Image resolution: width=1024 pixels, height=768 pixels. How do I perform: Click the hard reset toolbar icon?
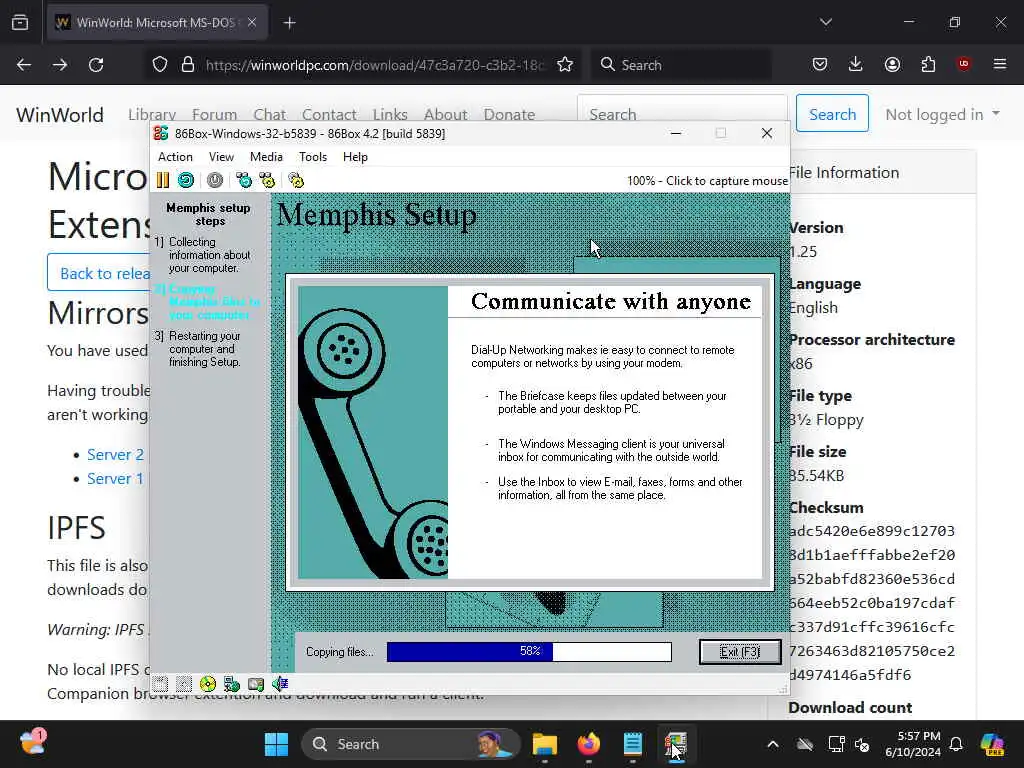[x=186, y=180]
